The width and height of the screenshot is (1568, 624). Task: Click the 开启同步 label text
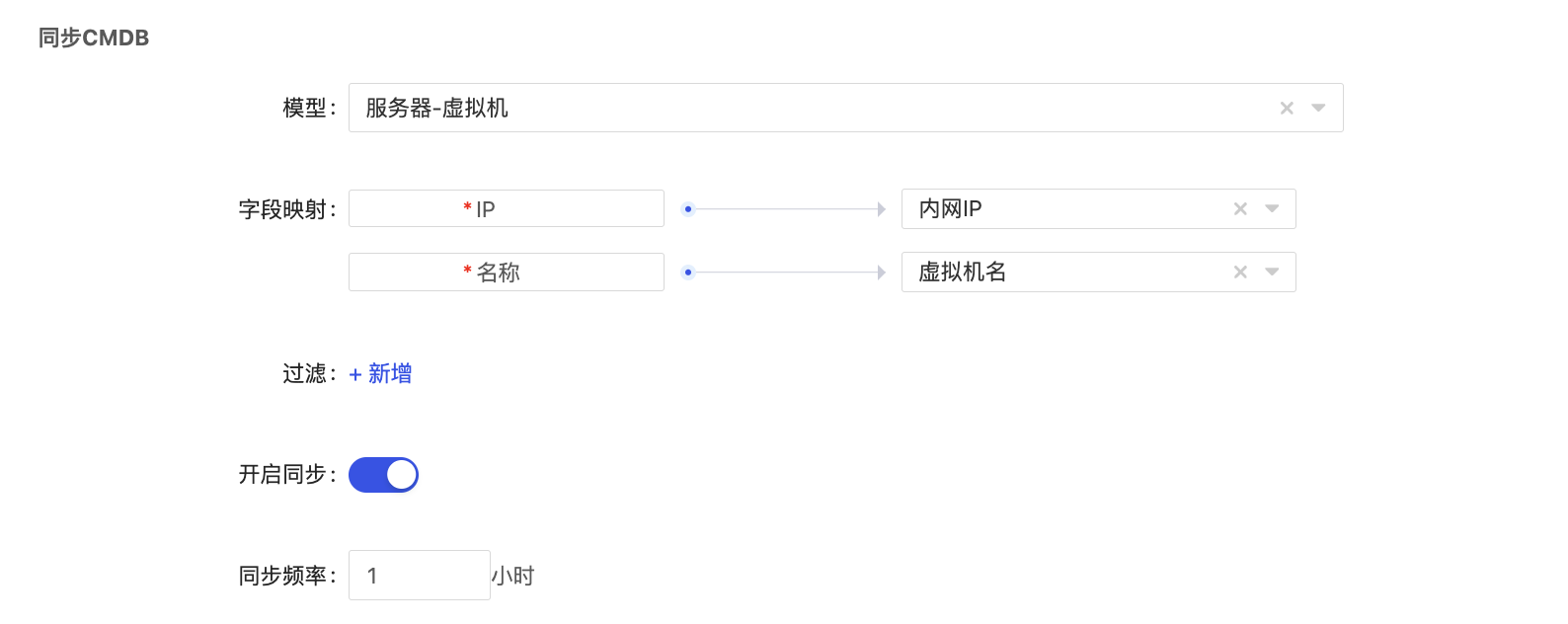[282, 475]
